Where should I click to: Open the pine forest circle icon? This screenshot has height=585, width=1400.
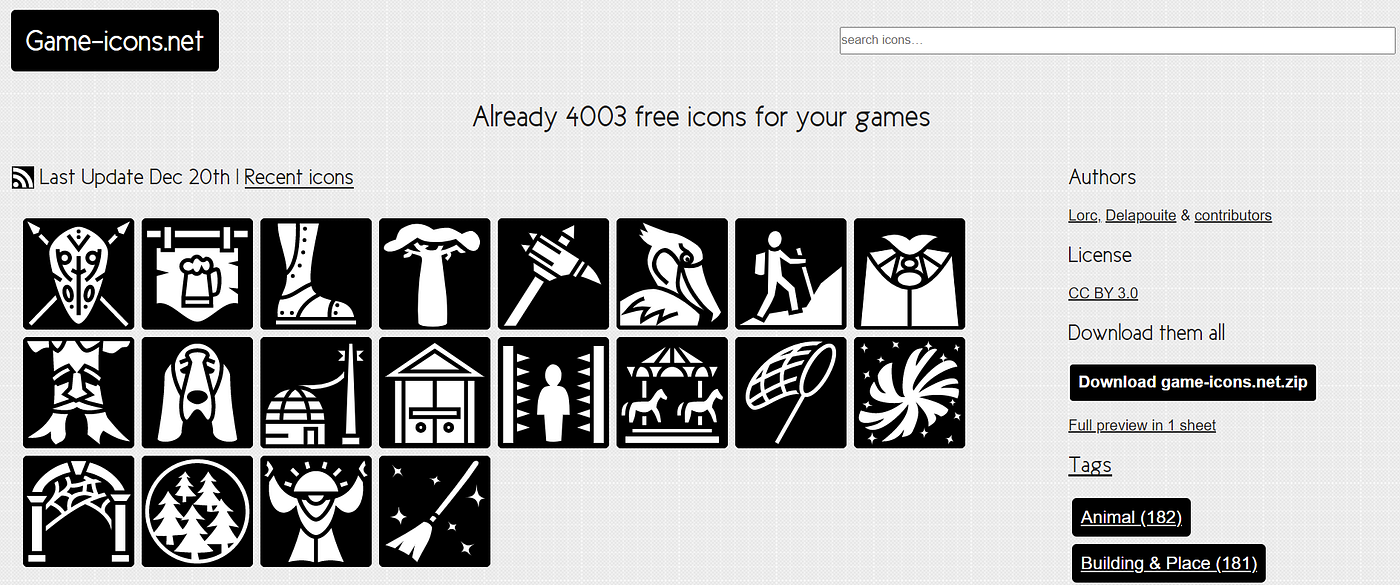click(197, 512)
